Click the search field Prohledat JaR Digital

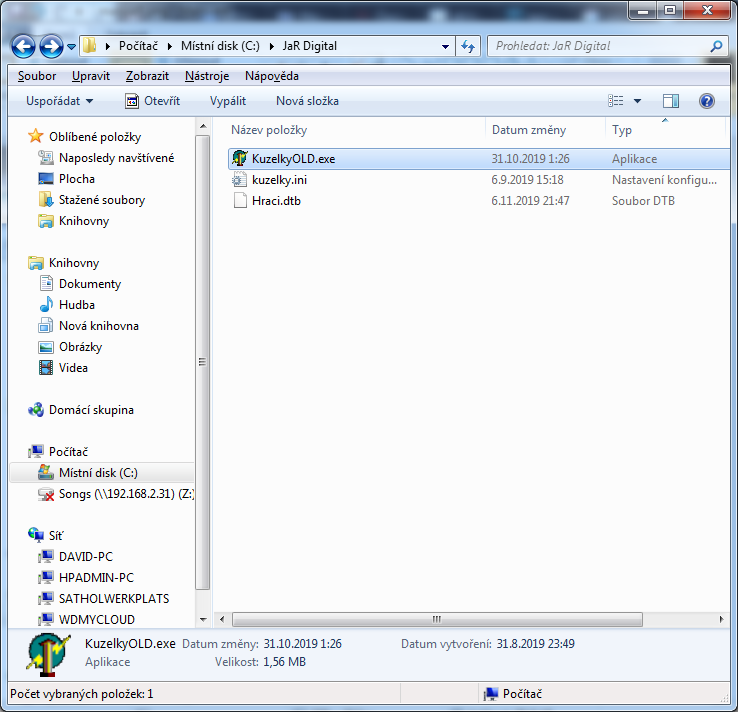point(600,46)
